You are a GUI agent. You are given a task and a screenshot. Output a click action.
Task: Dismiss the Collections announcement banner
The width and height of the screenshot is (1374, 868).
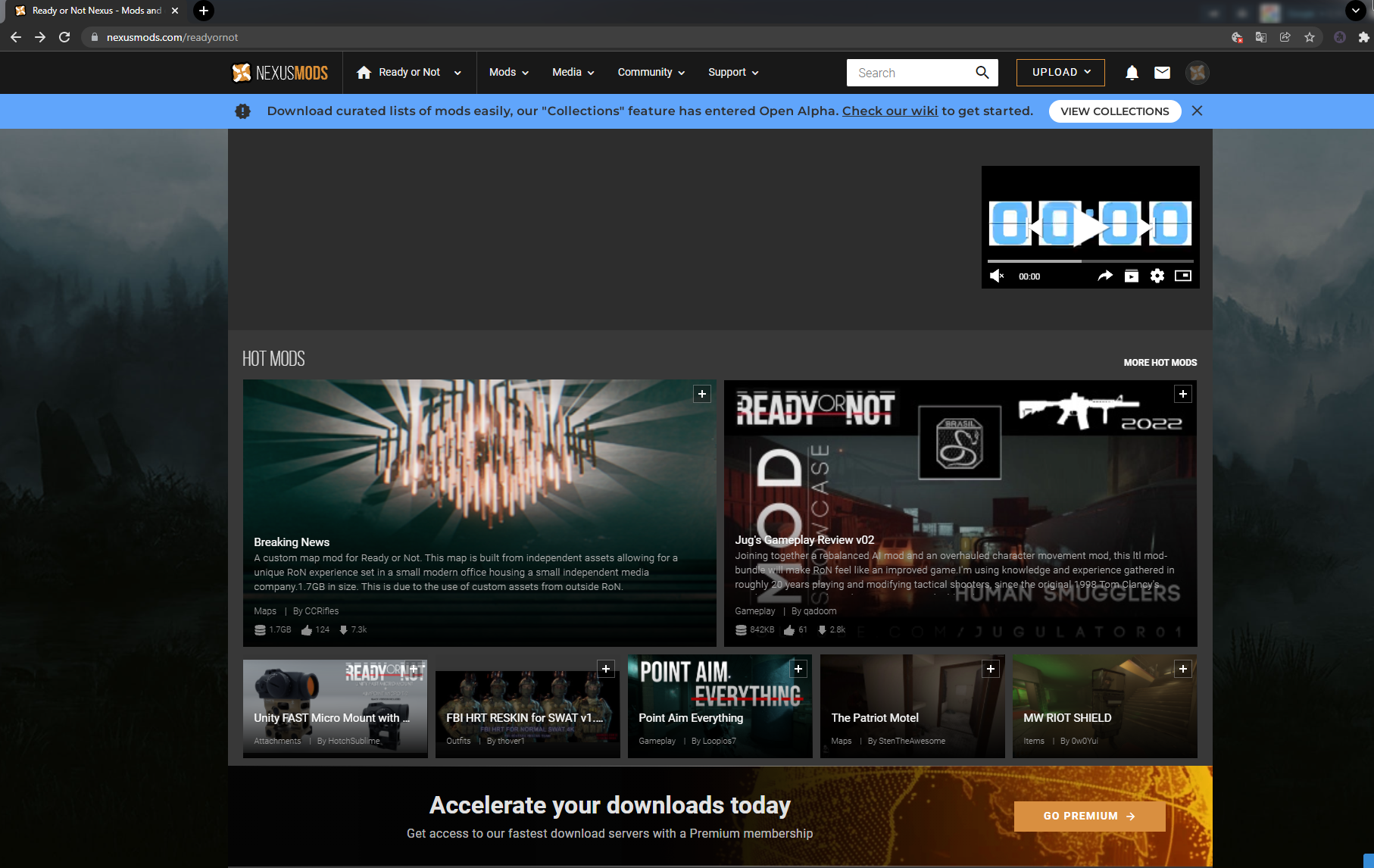coord(1197,111)
